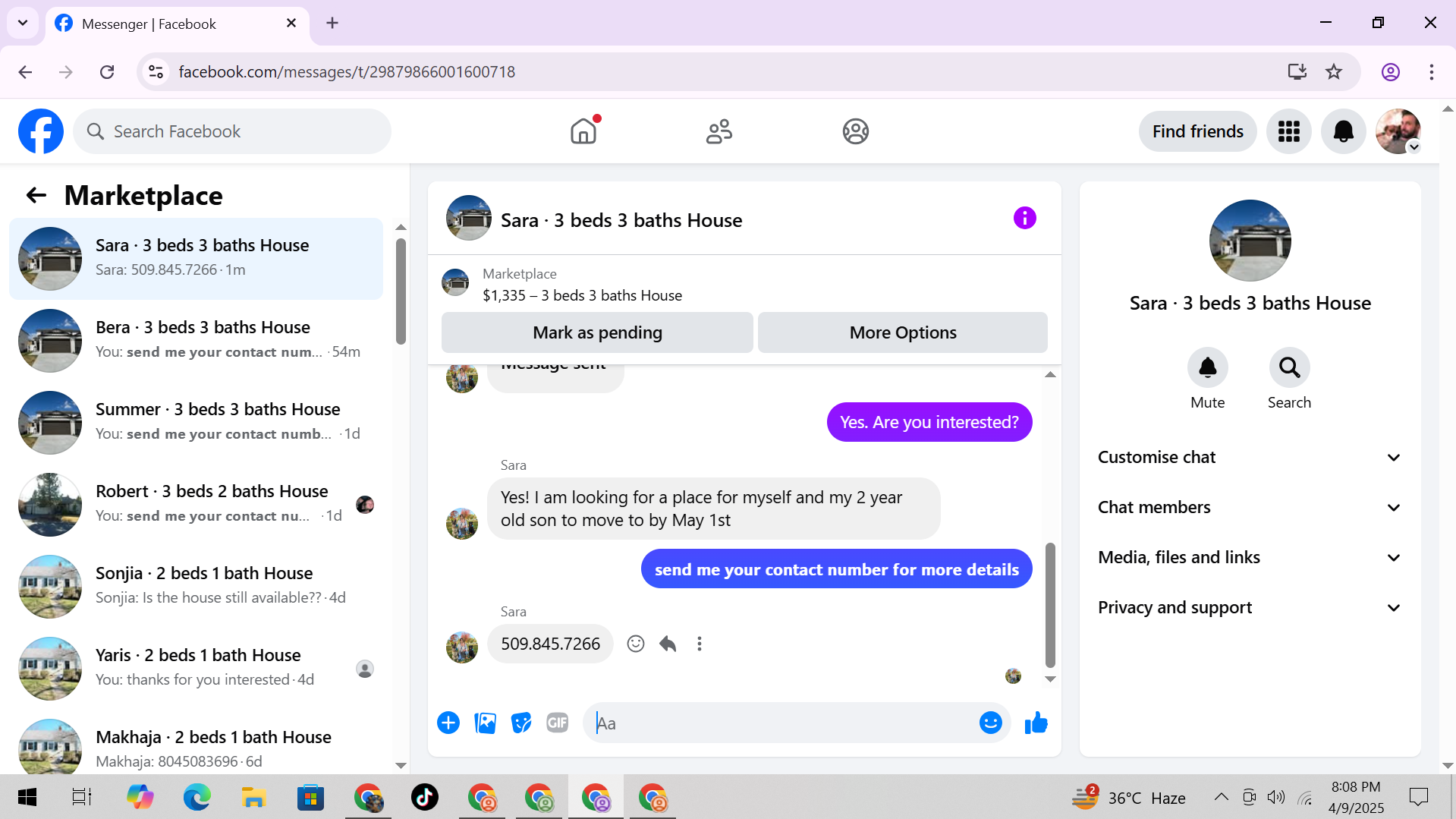1456x819 pixels.
Task: Open Sonjia's 2 beds 1 bath conversation
Action: [x=196, y=587]
